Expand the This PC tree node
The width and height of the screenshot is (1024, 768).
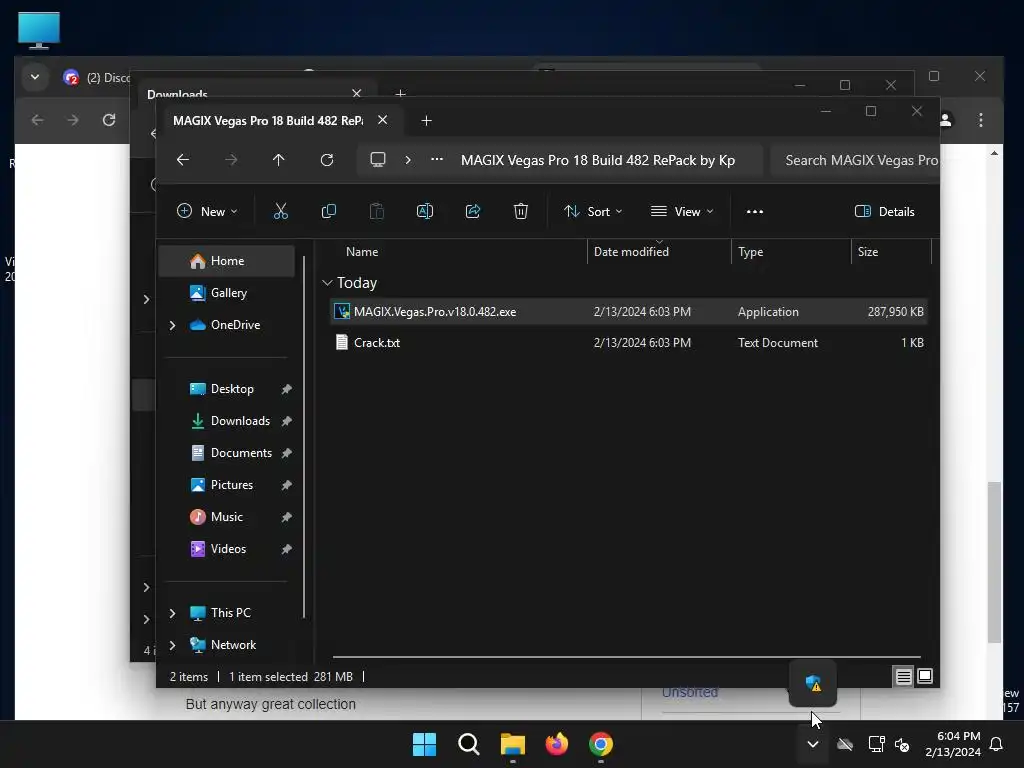point(172,613)
